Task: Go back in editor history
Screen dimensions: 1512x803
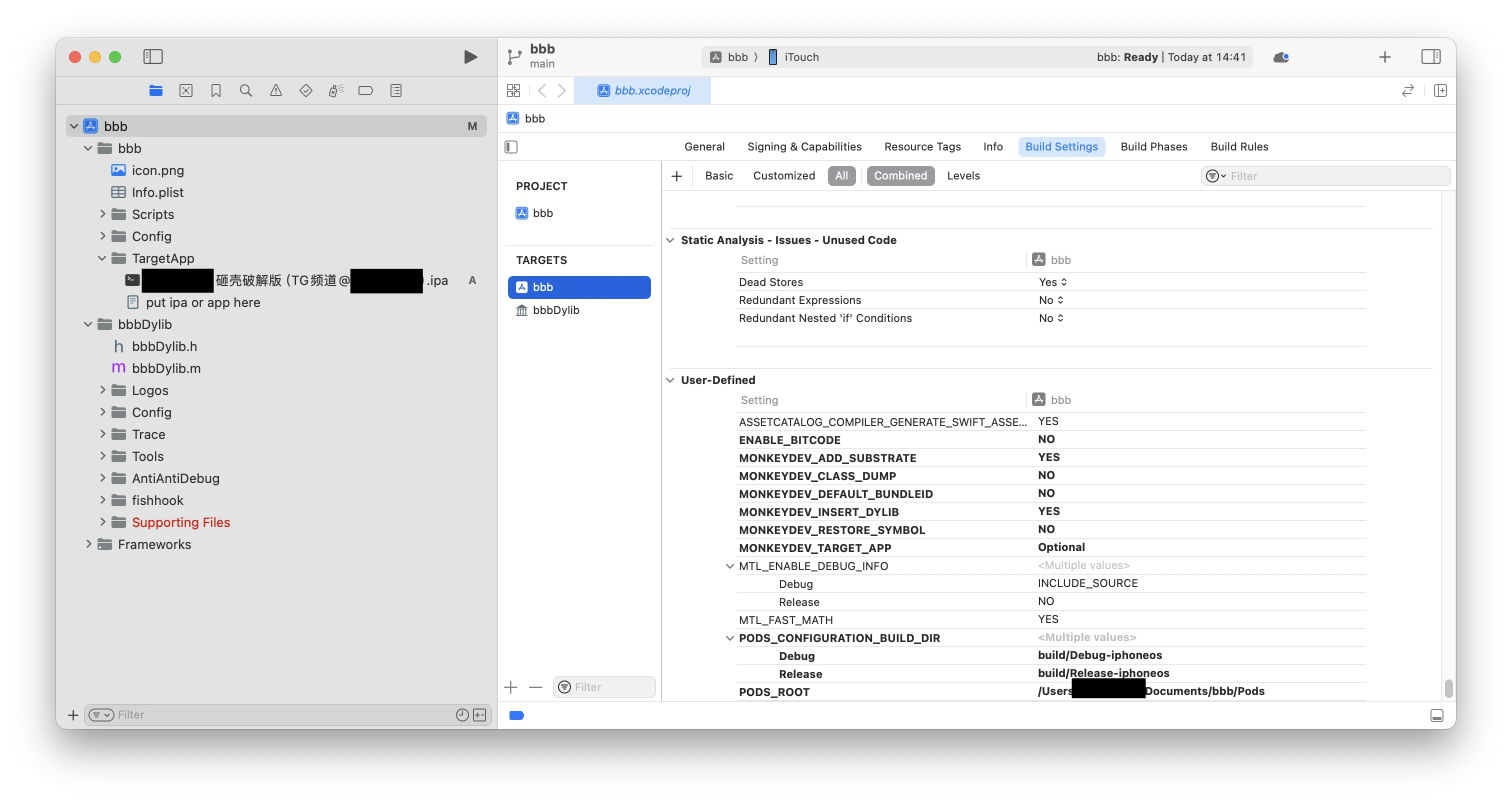Action: click(x=542, y=90)
